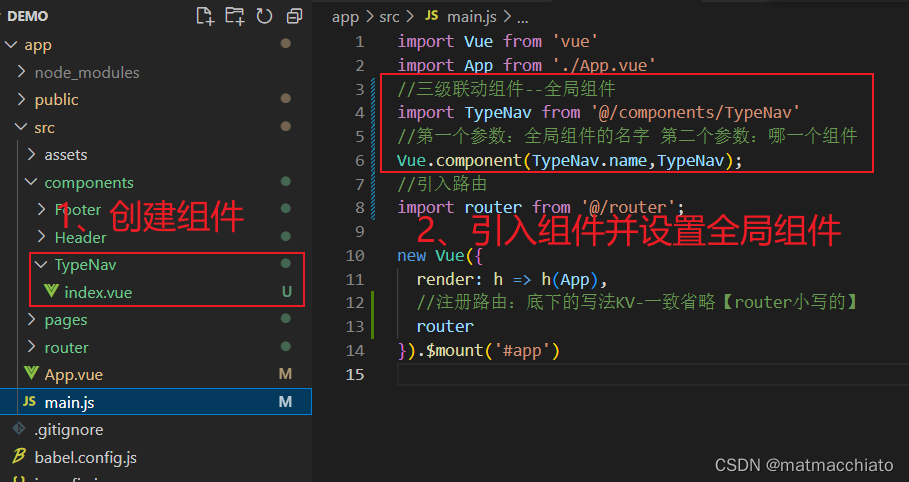Collapse the src folder
909x482 pixels.
point(21,127)
